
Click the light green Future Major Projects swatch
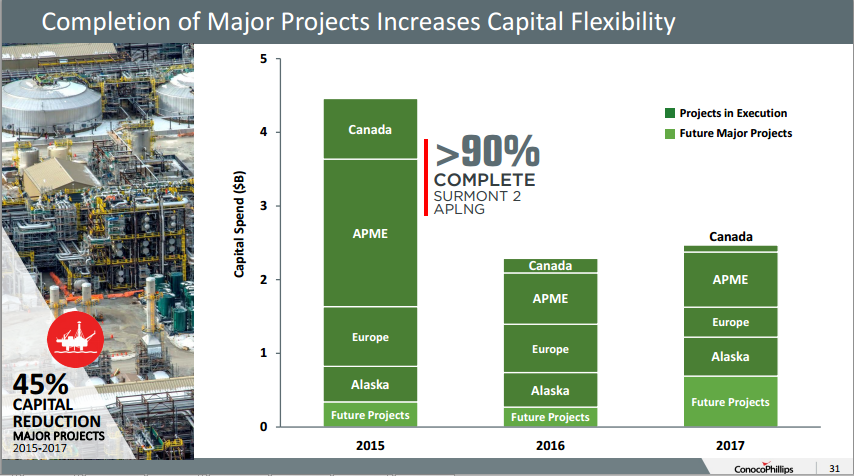(x=670, y=133)
